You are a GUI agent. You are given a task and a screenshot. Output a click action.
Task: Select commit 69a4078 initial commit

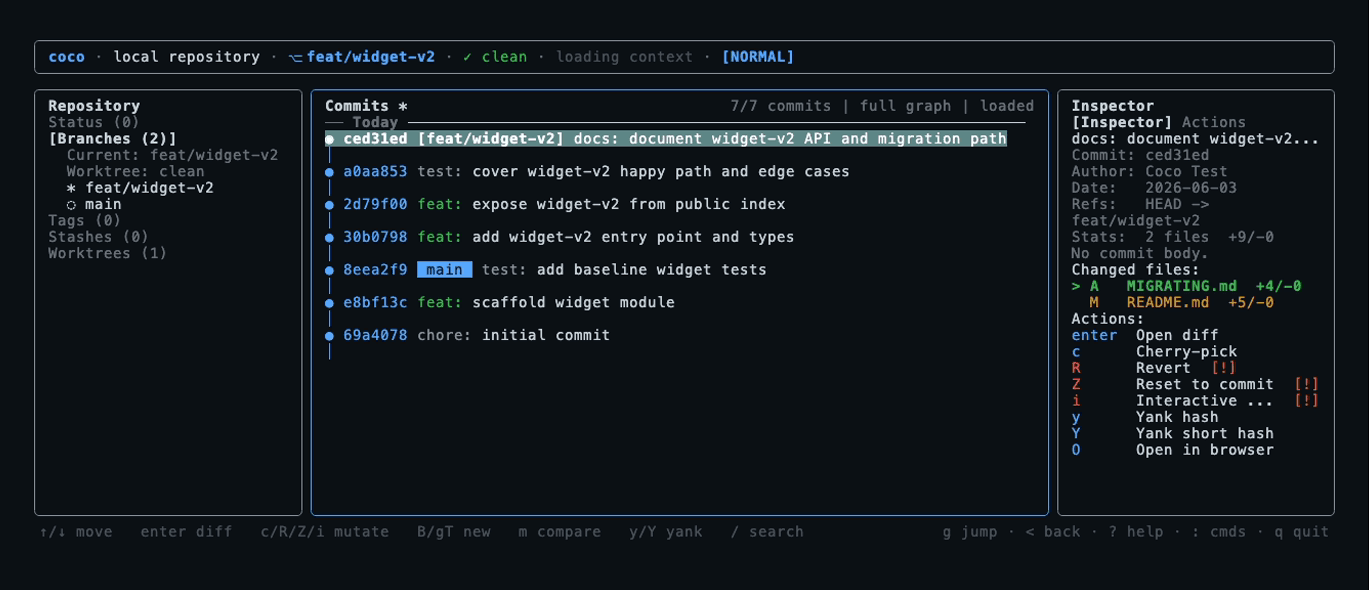click(x=468, y=336)
